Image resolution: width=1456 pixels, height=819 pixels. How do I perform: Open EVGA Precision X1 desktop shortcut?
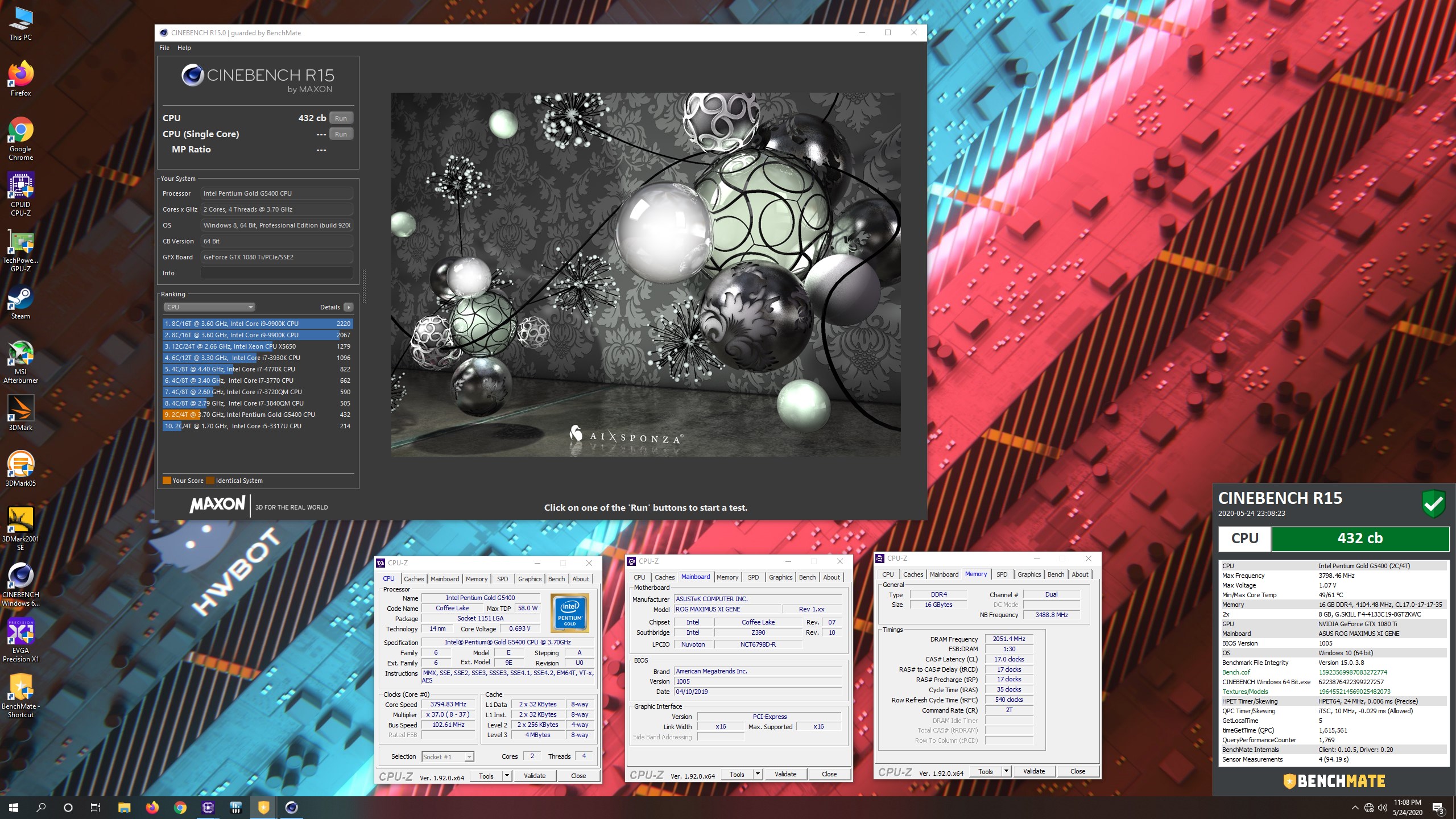coord(20,640)
